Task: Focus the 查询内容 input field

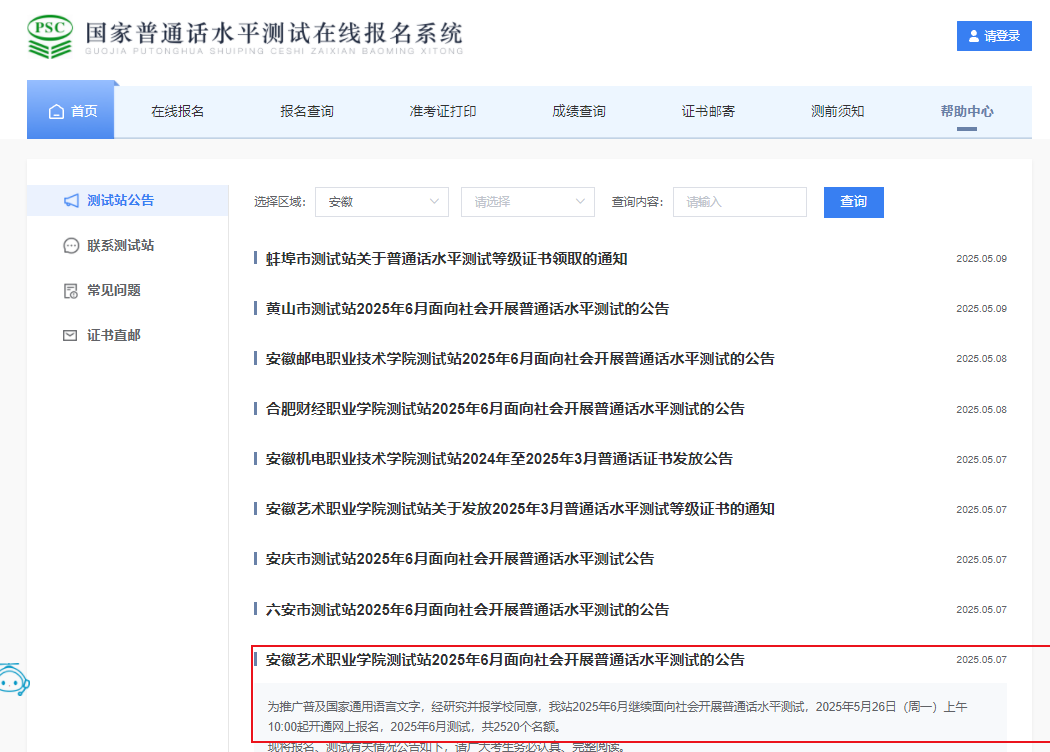Action: [x=739, y=202]
